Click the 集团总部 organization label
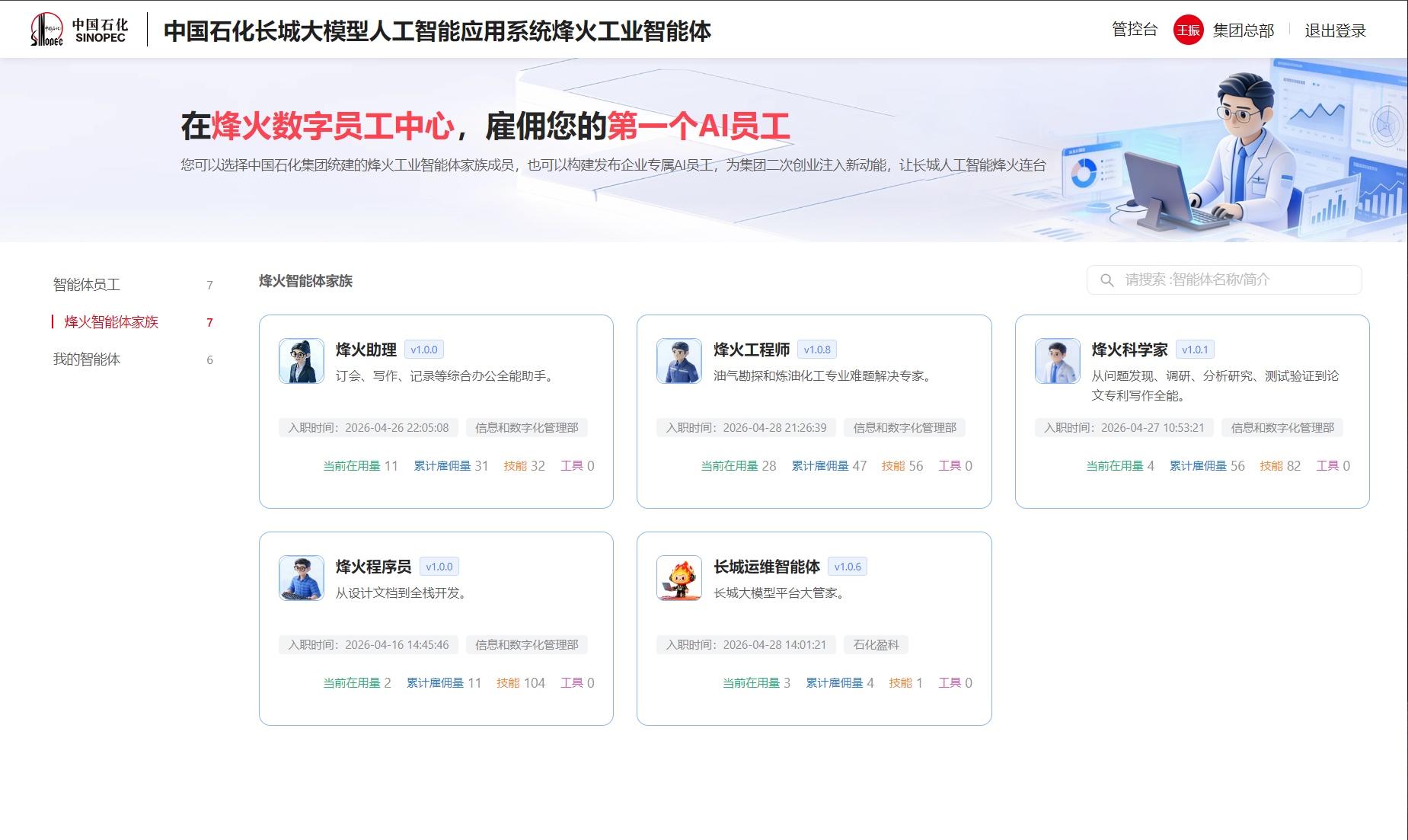This screenshot has width=1408, height=840. (x=1243, y=30)
